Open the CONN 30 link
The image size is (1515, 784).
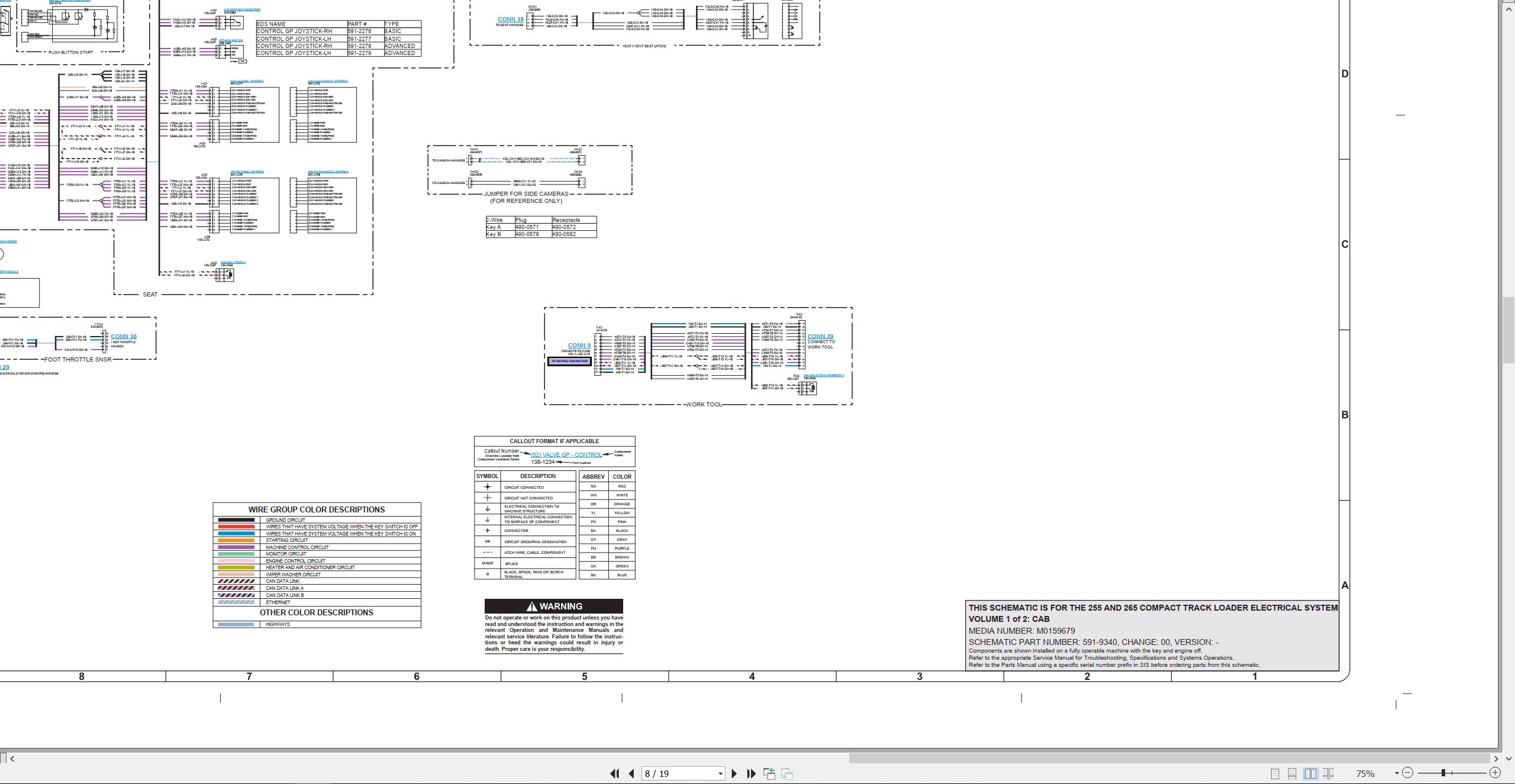(x=124, y=336)
